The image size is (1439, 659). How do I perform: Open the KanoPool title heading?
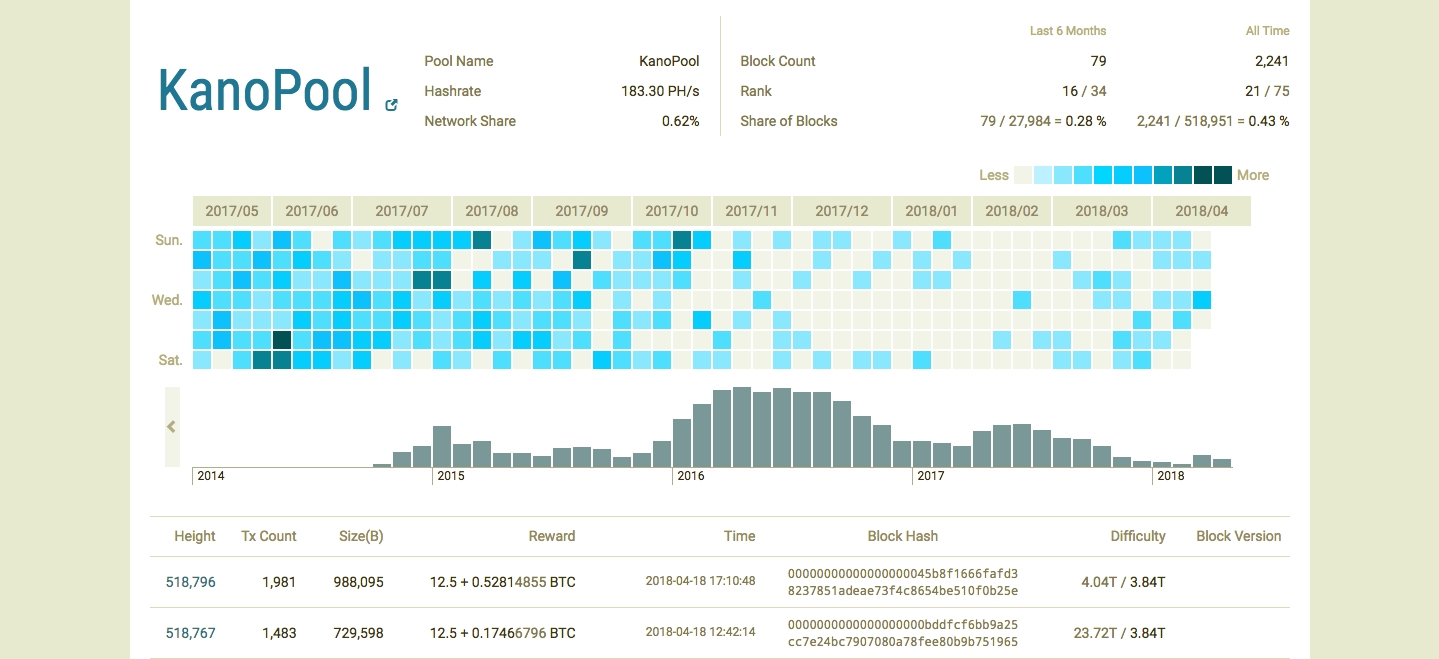coord(265,90)
